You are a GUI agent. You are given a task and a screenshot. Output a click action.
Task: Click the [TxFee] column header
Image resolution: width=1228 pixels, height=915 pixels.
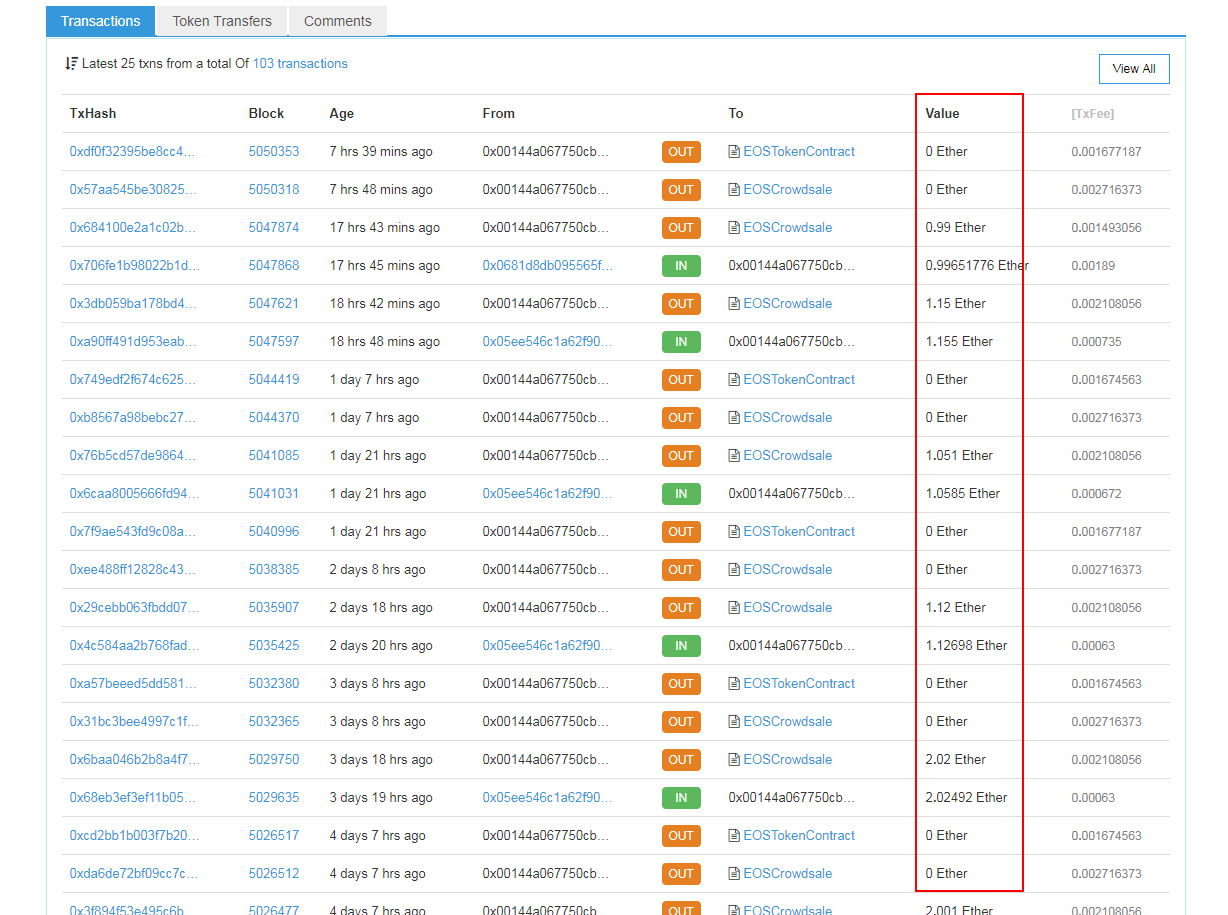(x=1092, y=114)
